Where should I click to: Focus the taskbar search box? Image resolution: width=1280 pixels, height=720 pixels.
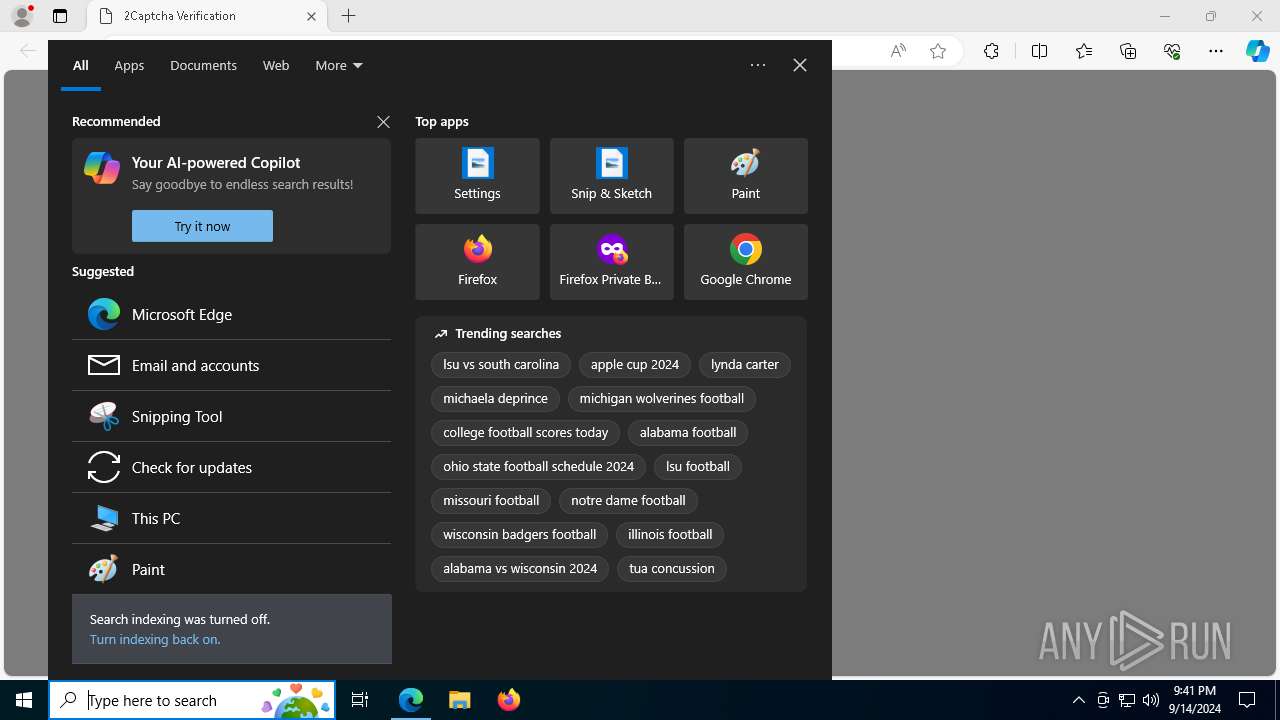coord(192,700)
